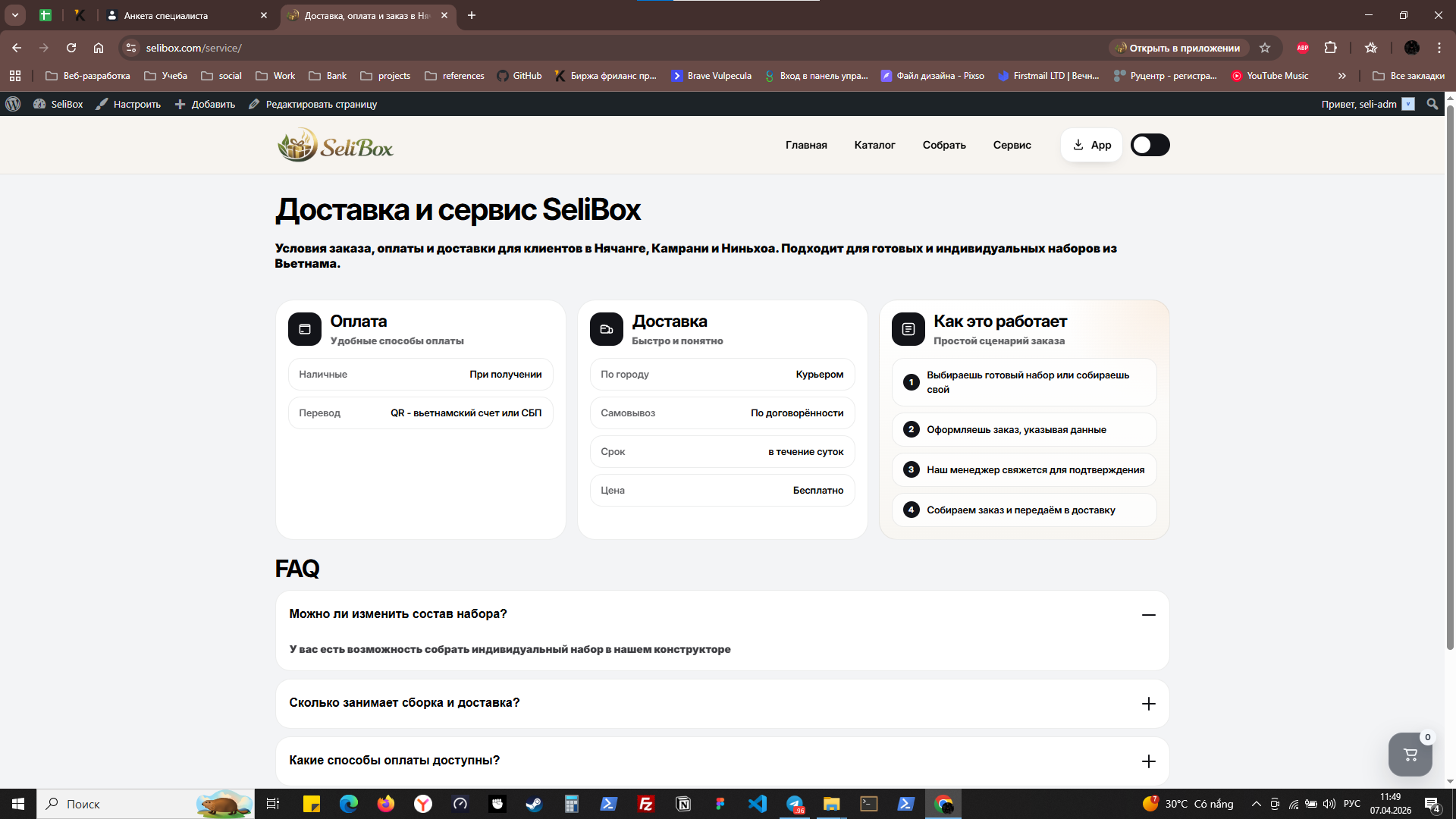This screenshot has height=819, width=1456.
Task: Open Task View on the taskbar
Action: [x=273, y=804]
